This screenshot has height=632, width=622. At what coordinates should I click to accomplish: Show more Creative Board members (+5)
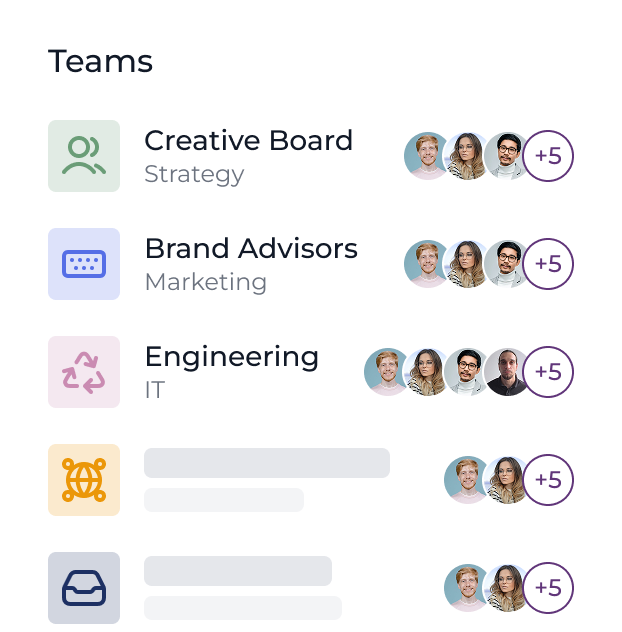pos(548,156)
